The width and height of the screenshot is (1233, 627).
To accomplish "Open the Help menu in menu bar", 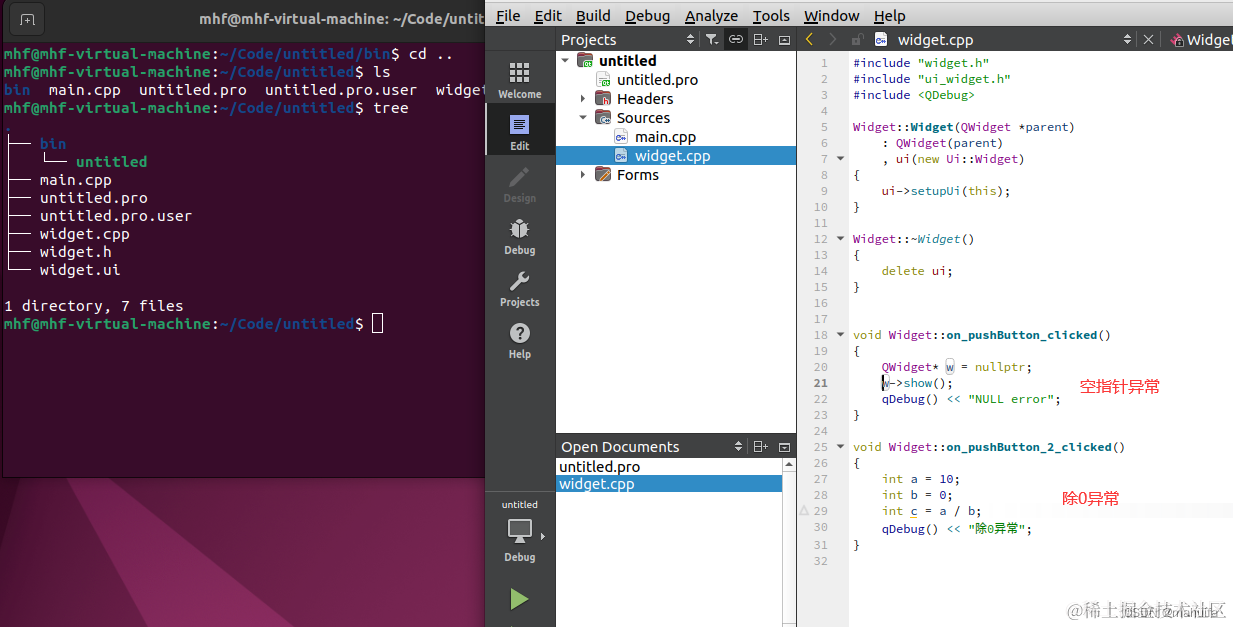I will 889,15.
